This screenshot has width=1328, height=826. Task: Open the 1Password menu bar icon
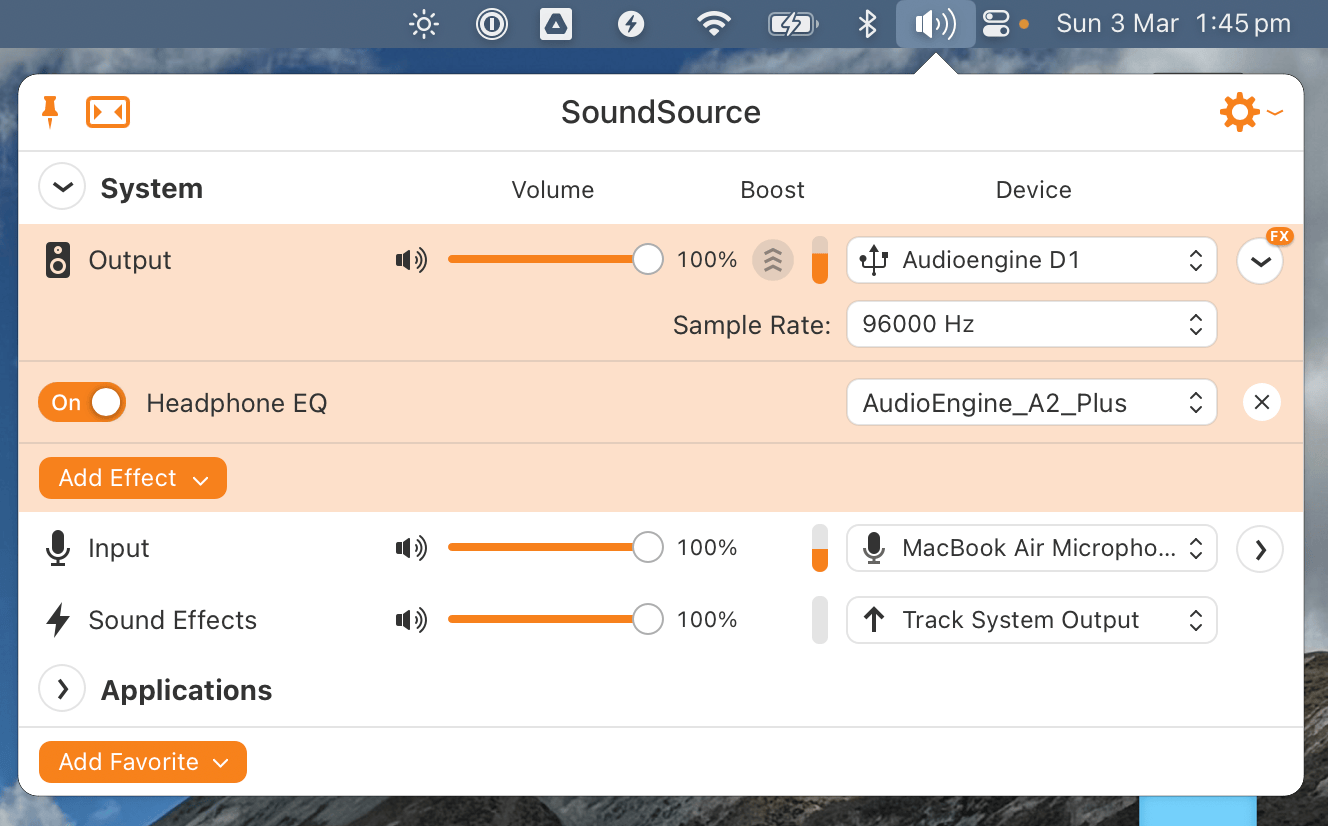pos(492,24)
